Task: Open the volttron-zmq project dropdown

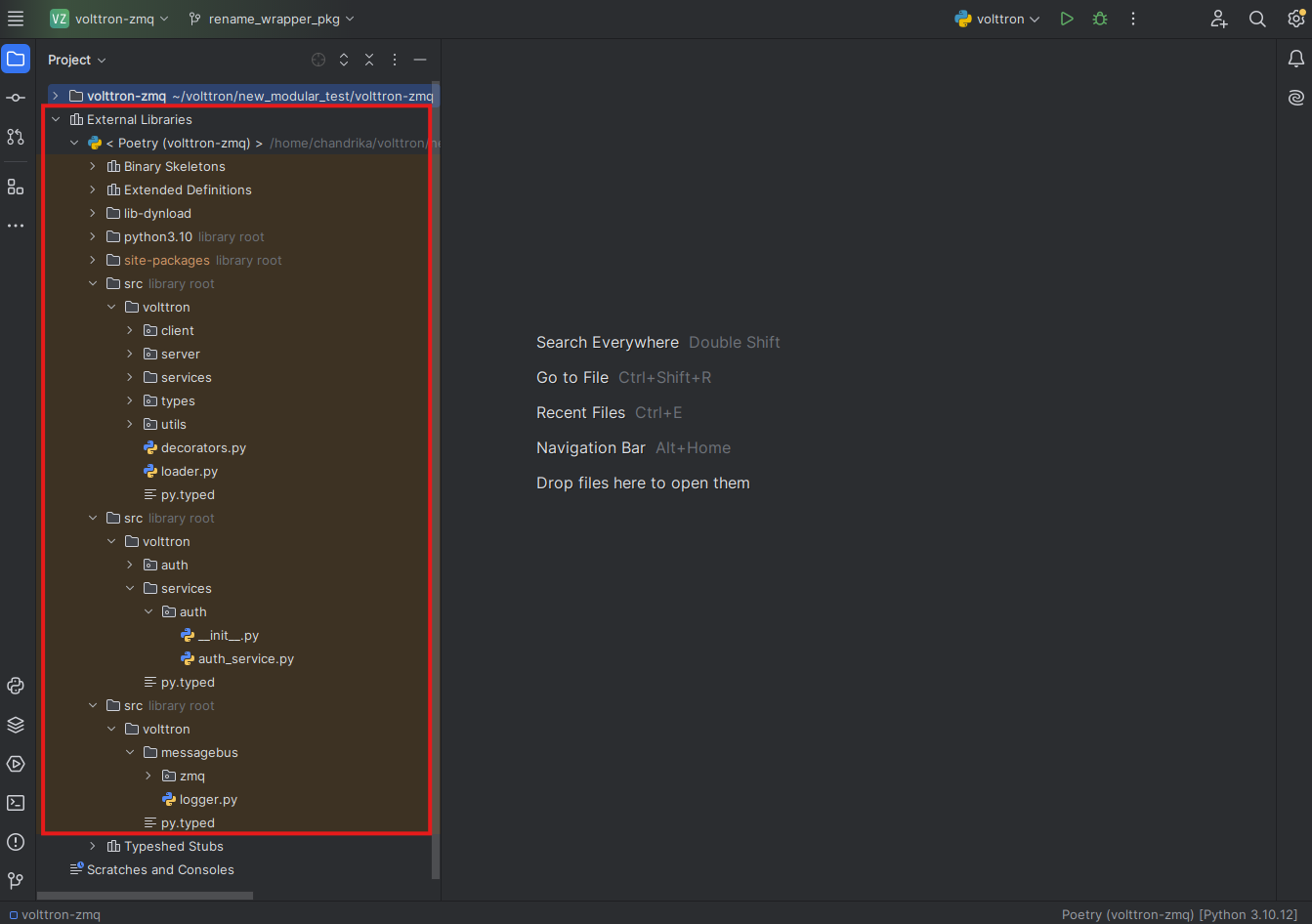Action: point(109,19)
